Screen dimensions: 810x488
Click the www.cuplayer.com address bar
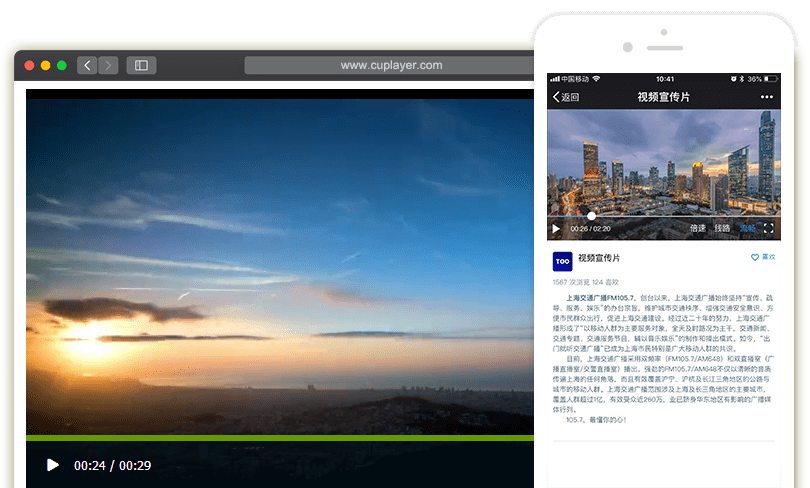point(390,65)
